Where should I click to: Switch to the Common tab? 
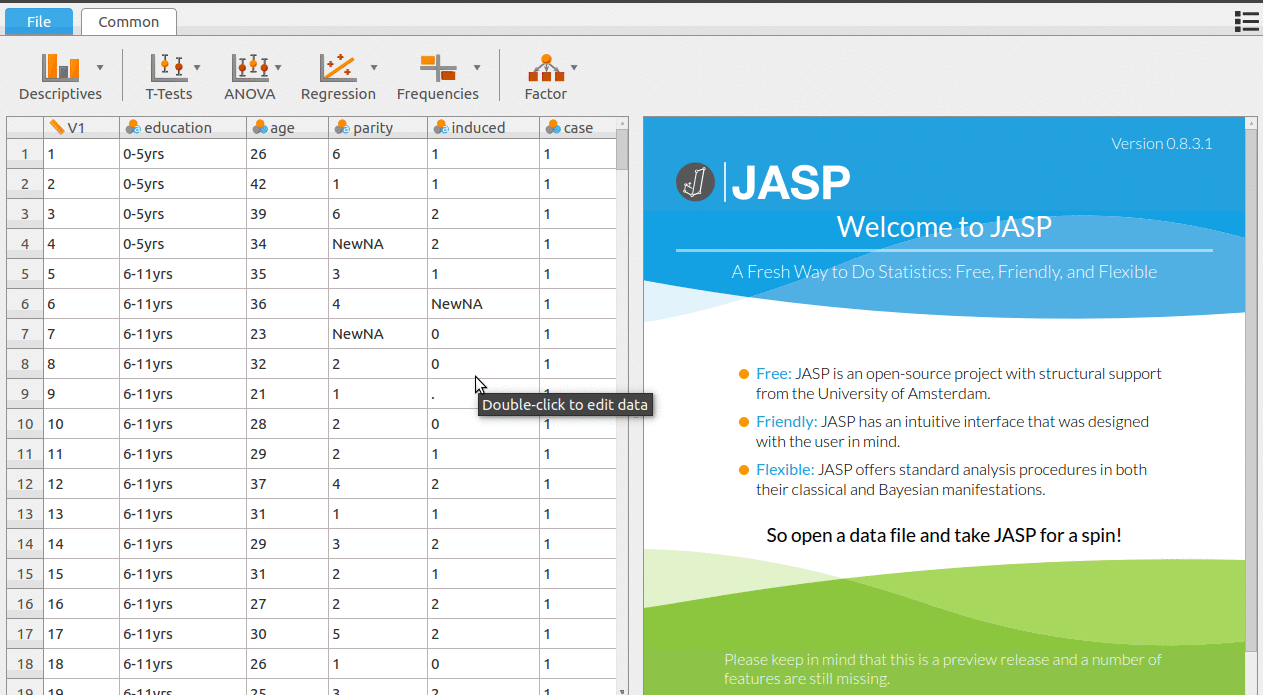click(128, 21)
